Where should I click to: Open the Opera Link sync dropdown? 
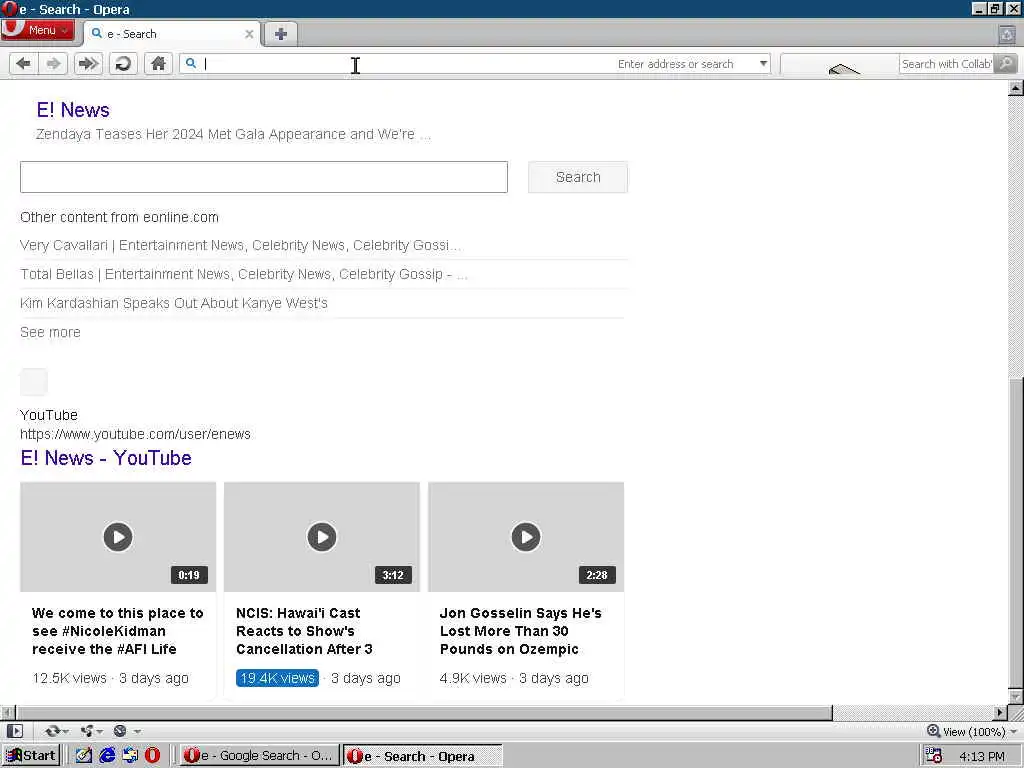point(56,731)
